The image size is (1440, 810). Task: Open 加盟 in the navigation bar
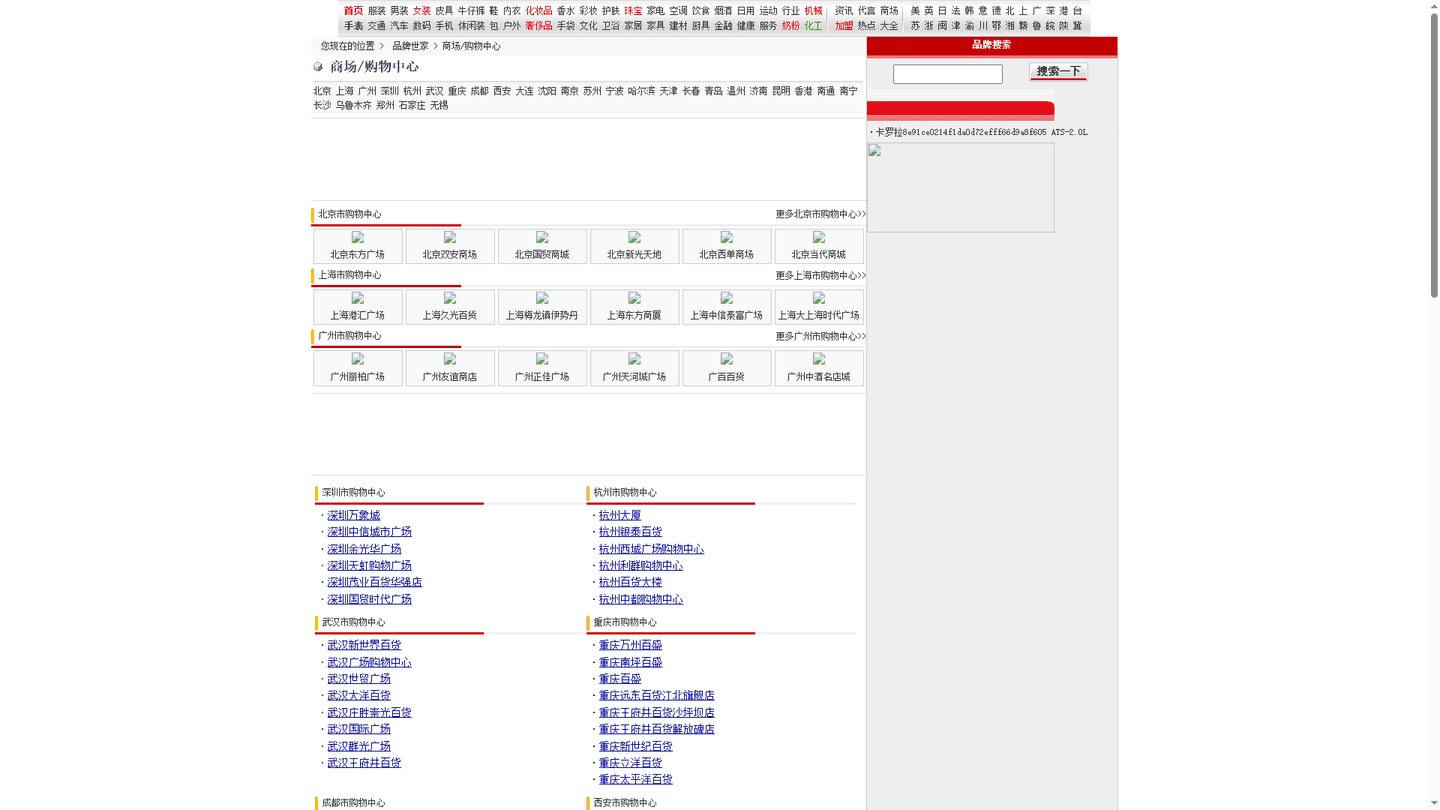844,26
